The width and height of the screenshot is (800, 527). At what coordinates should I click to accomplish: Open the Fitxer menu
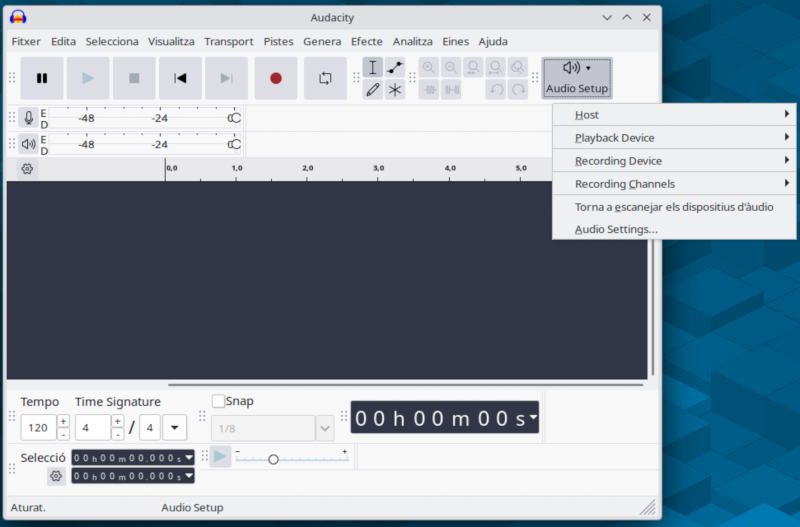[x=26, y=42]
